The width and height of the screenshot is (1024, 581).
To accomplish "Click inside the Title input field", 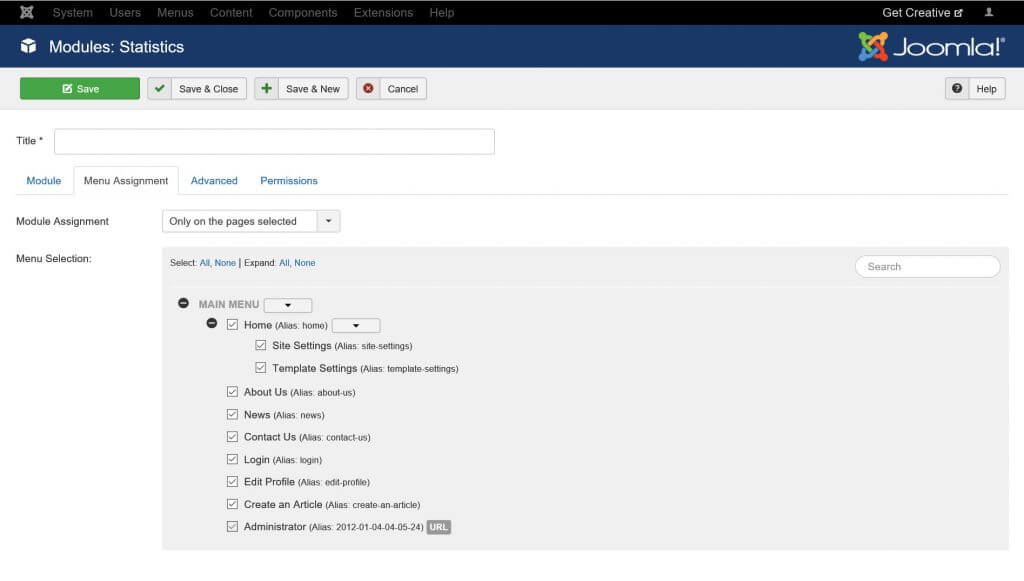I will (x=275, y=141).
